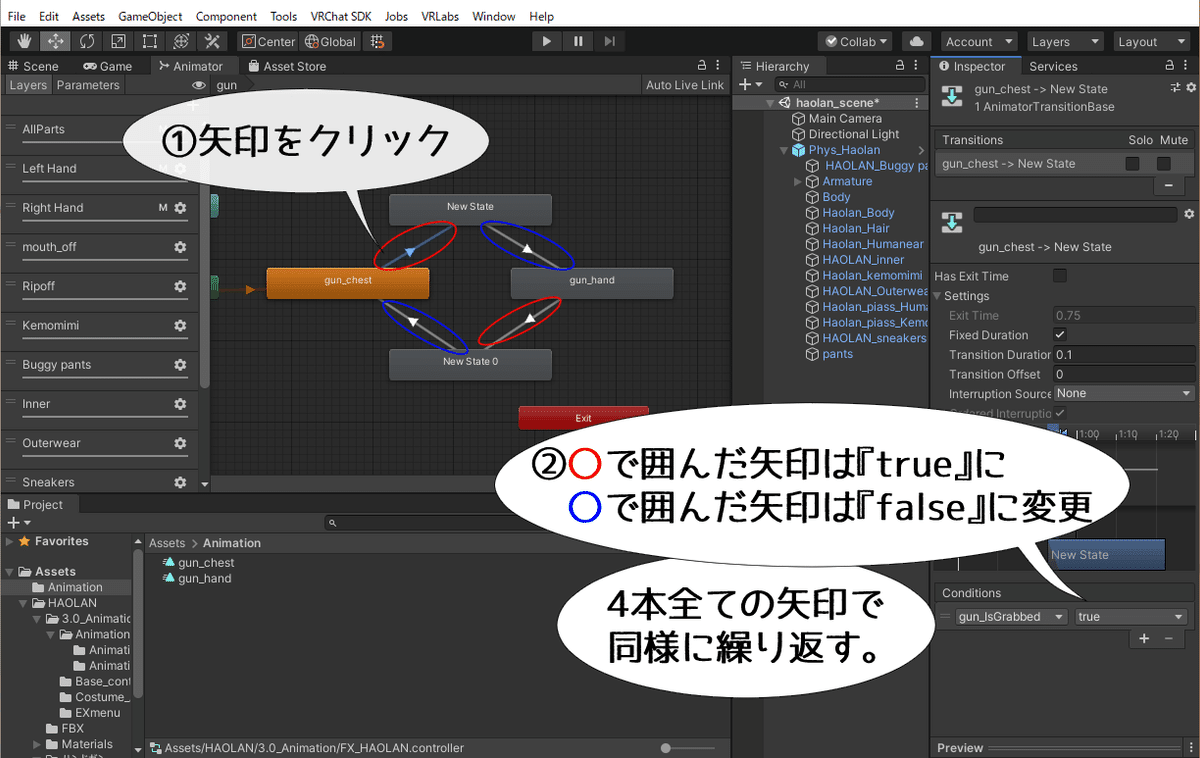
Task: Select the red Exit node
Action: 583,418
